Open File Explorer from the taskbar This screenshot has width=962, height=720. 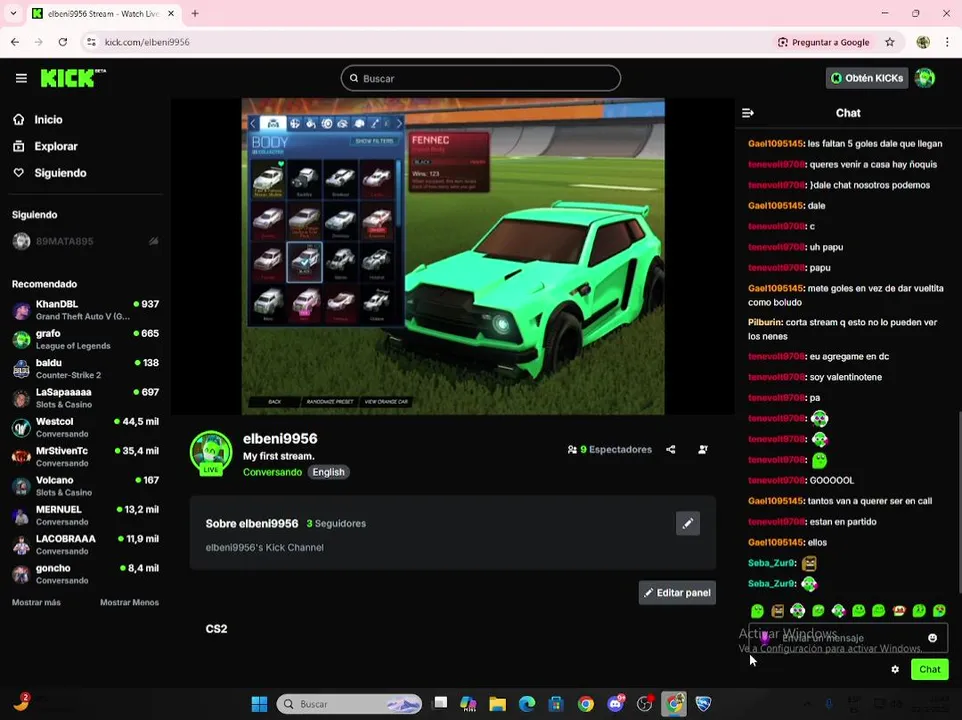[x=498, y=704]
